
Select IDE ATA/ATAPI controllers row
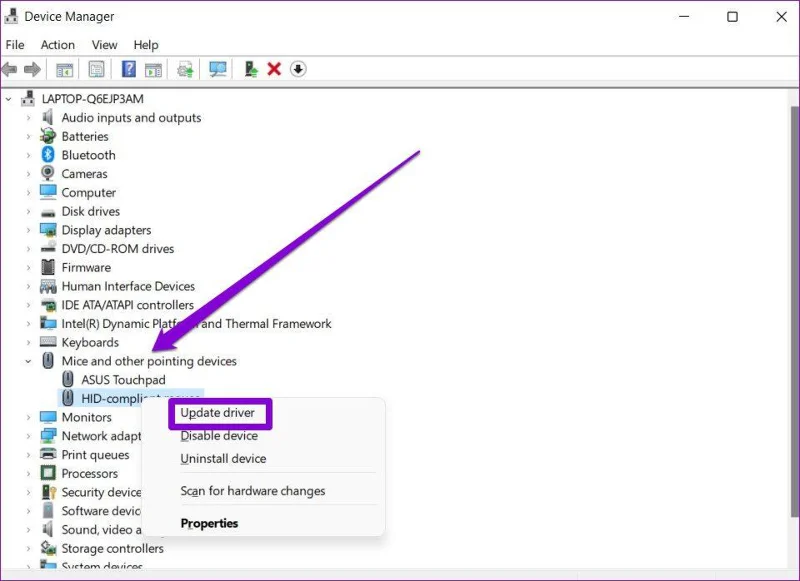(128, 305)
